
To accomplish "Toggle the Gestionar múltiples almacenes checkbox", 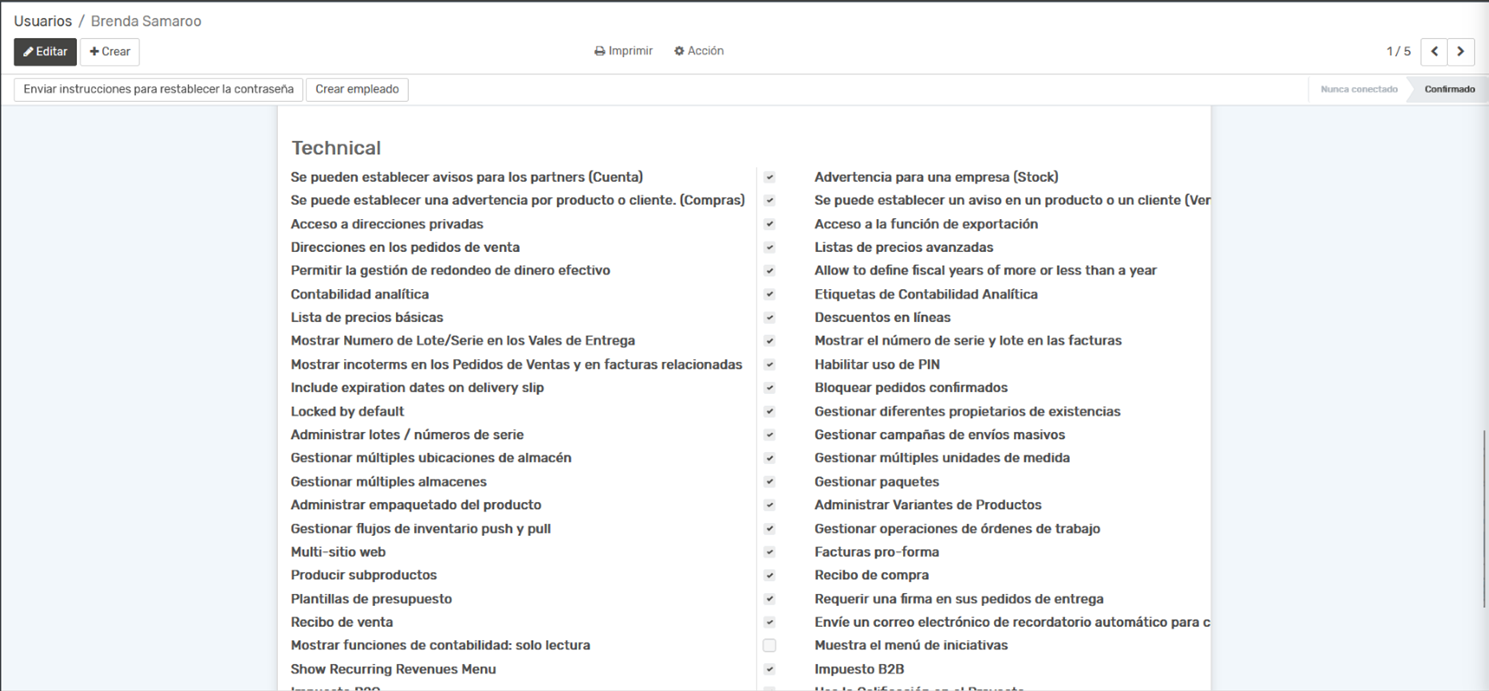I will tap(769, 482).
